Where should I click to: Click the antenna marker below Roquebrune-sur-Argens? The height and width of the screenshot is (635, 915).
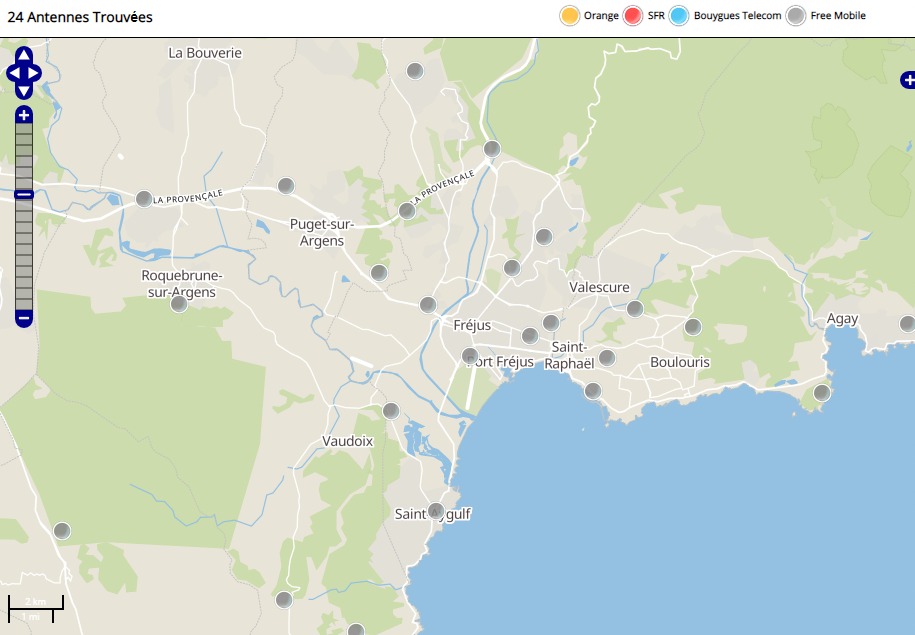point(179,304)
